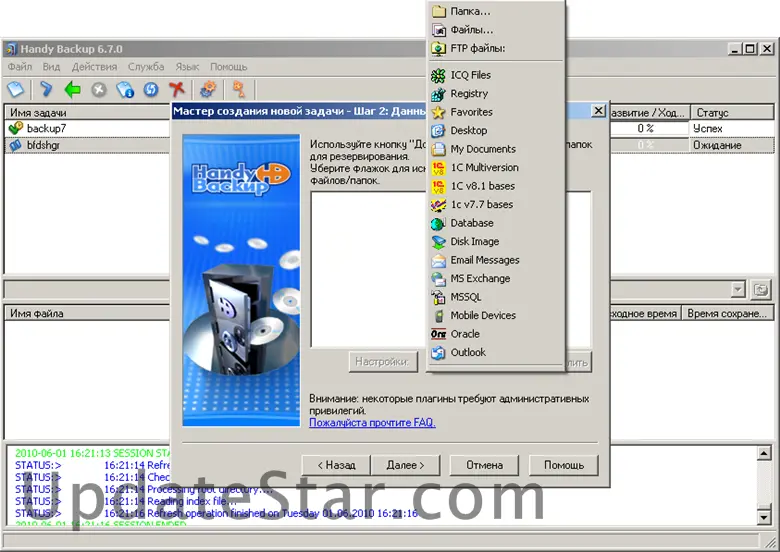Click the blue icon beside bfdshgr task
Screen dimensions: 780x552
15,145
